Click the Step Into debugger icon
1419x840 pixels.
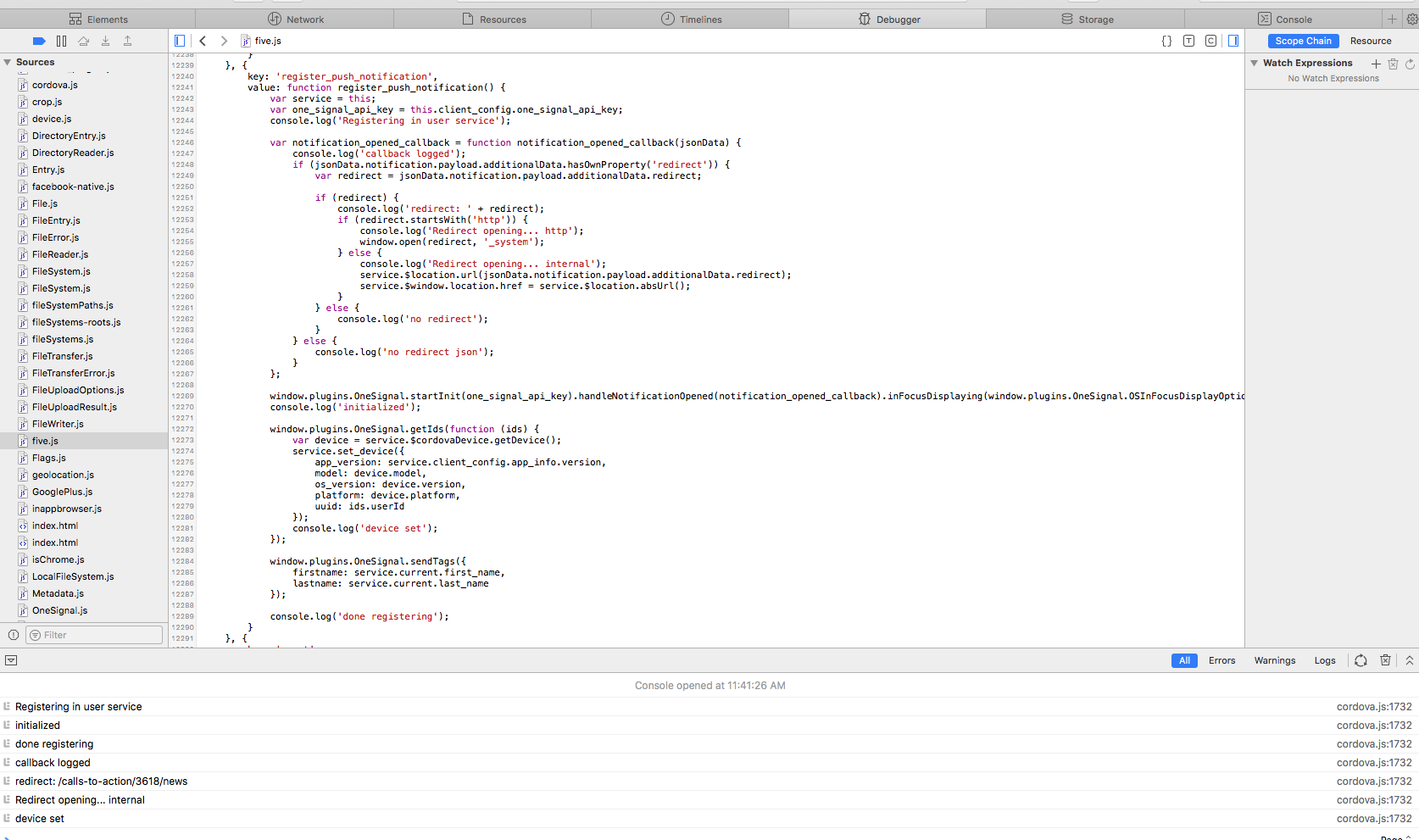tap(105, 41)
